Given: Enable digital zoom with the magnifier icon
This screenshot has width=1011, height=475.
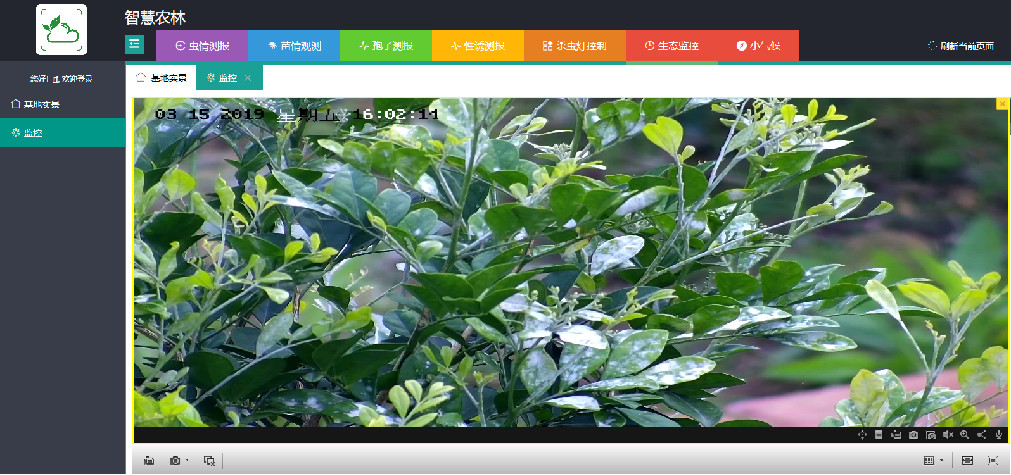Looking at the screenshot, I should (965, 435).
